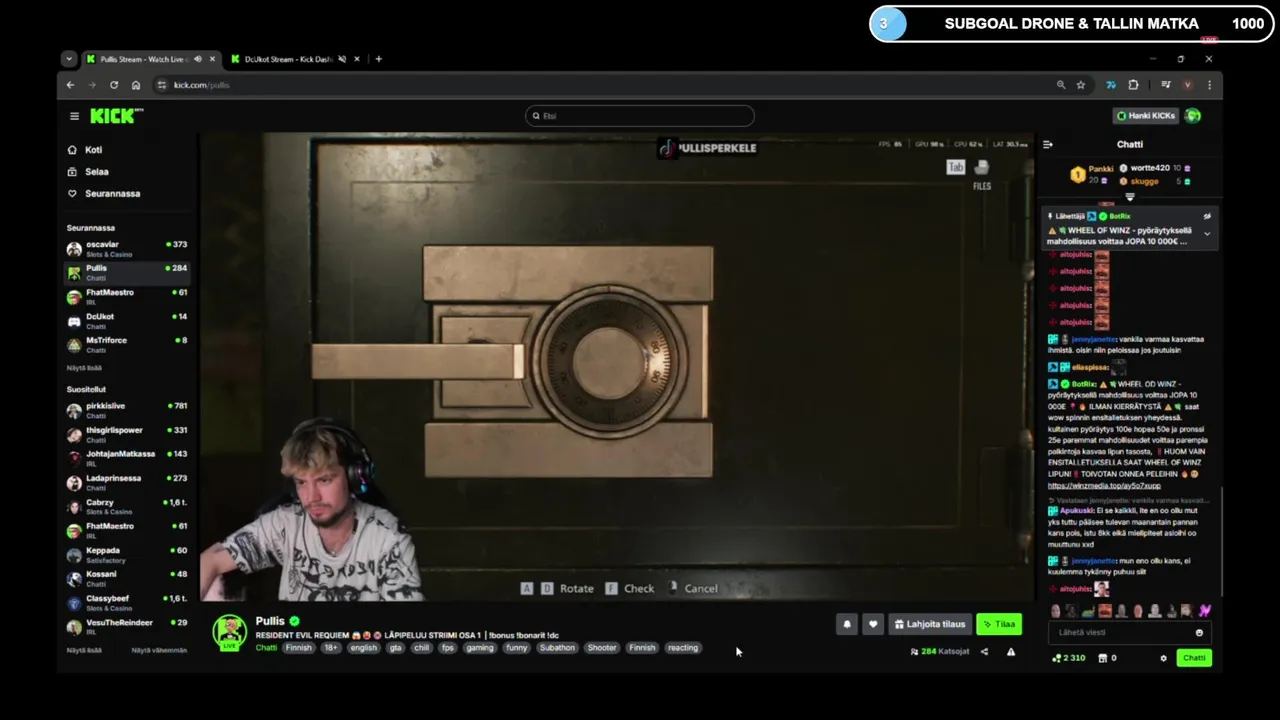Hide the pinned BotRix message
1280x720 pixels.
pos(1207,216)
